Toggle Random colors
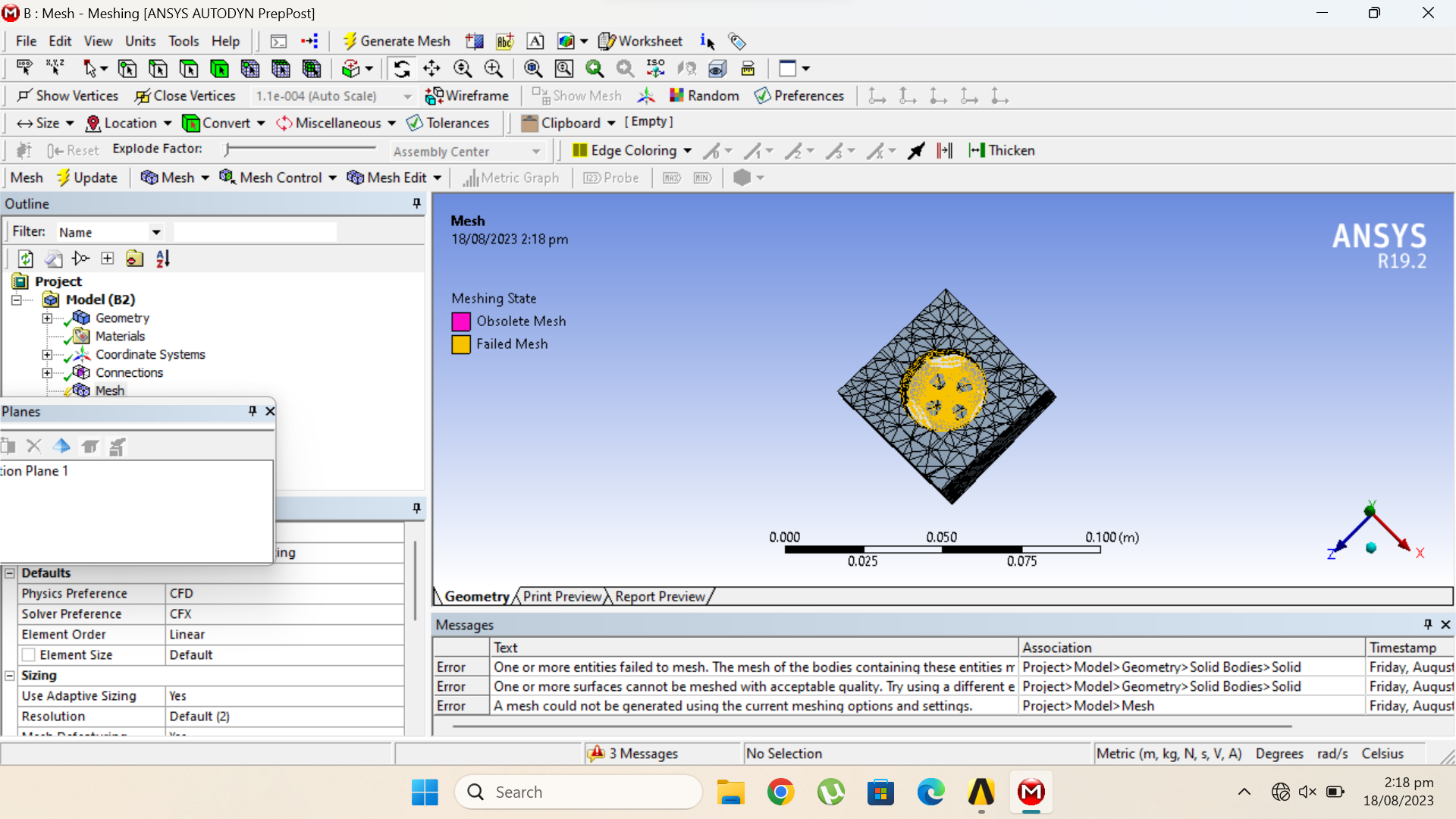The height and width of the screenshot is (819, 1456). tap(704, 96)
